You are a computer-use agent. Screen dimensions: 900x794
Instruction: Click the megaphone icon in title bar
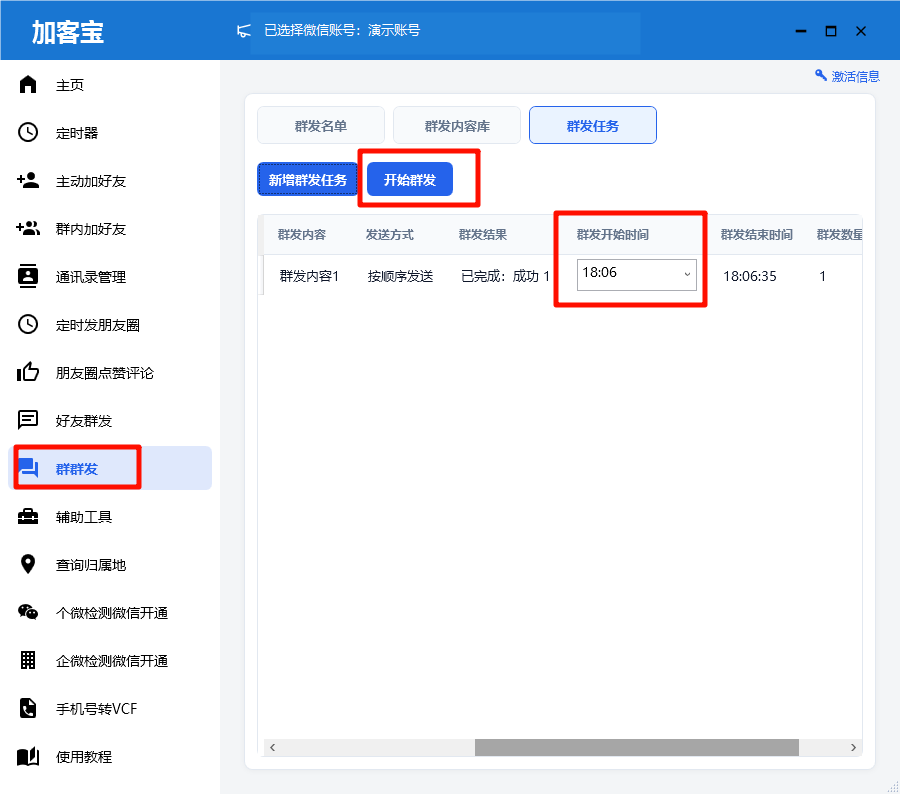(244, 31)
